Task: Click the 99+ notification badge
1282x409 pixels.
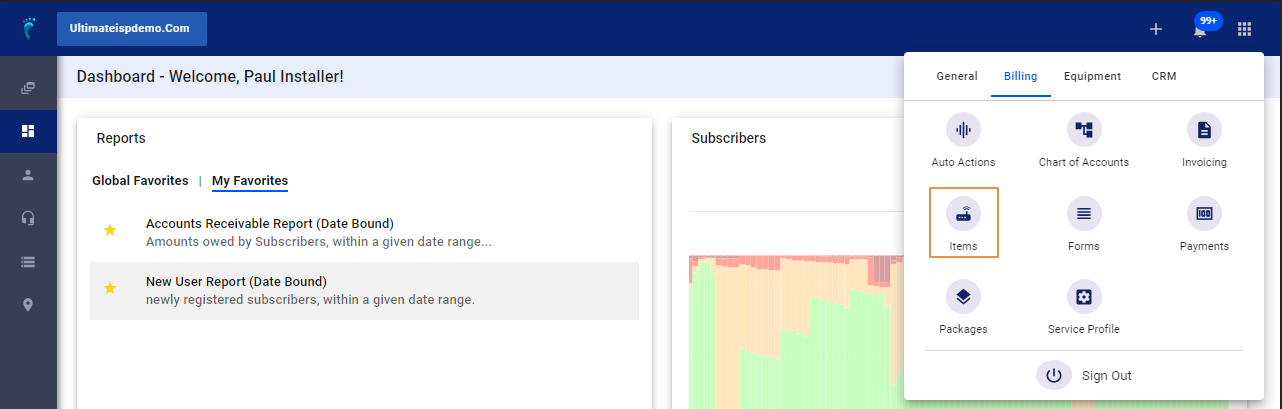Action: (x=1208, y=21)
